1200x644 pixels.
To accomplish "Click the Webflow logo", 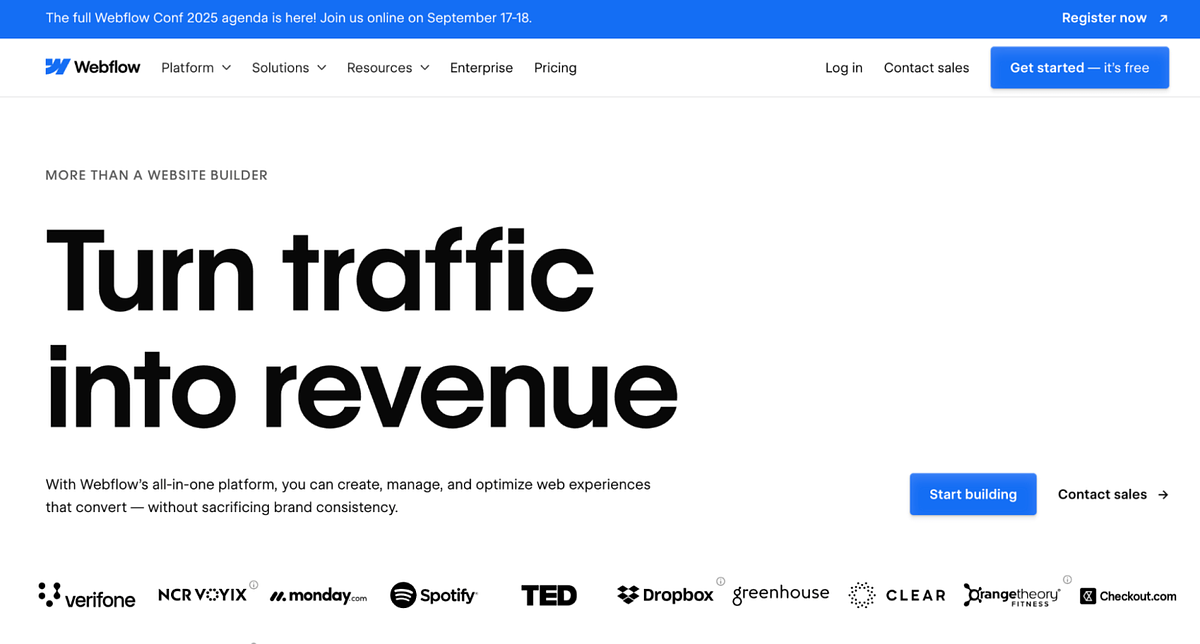I will click(x=92, y=66).
